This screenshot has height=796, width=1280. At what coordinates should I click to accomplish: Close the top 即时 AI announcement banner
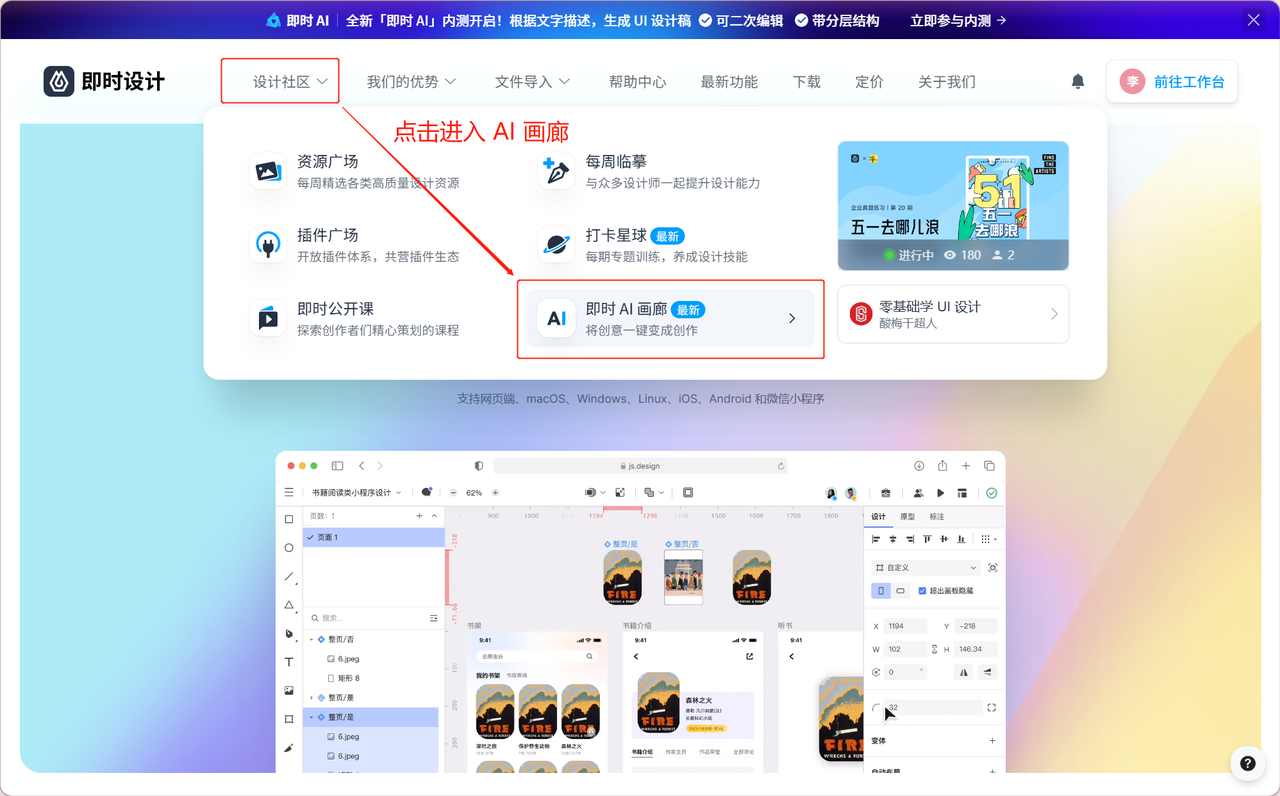[1253, 20]
